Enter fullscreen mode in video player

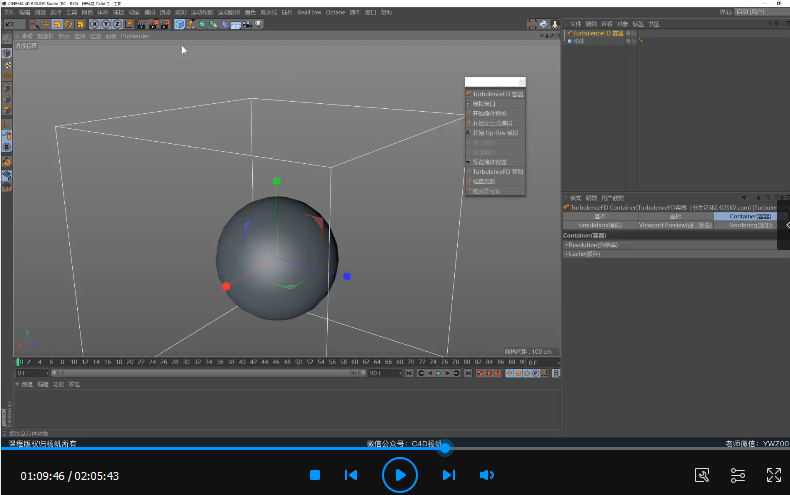pos(774,475)
